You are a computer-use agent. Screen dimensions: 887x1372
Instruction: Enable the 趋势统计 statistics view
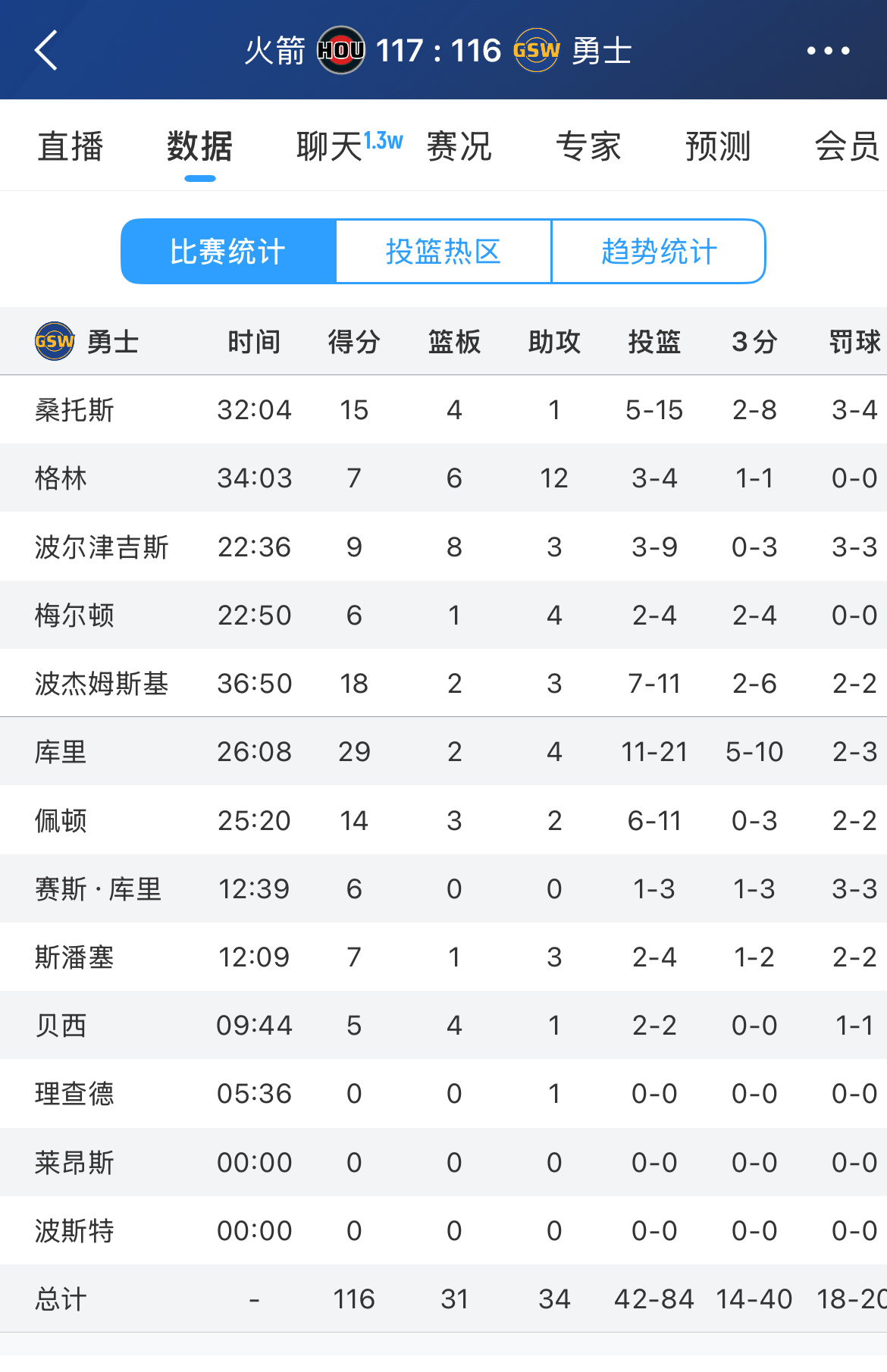click(657, 251)
